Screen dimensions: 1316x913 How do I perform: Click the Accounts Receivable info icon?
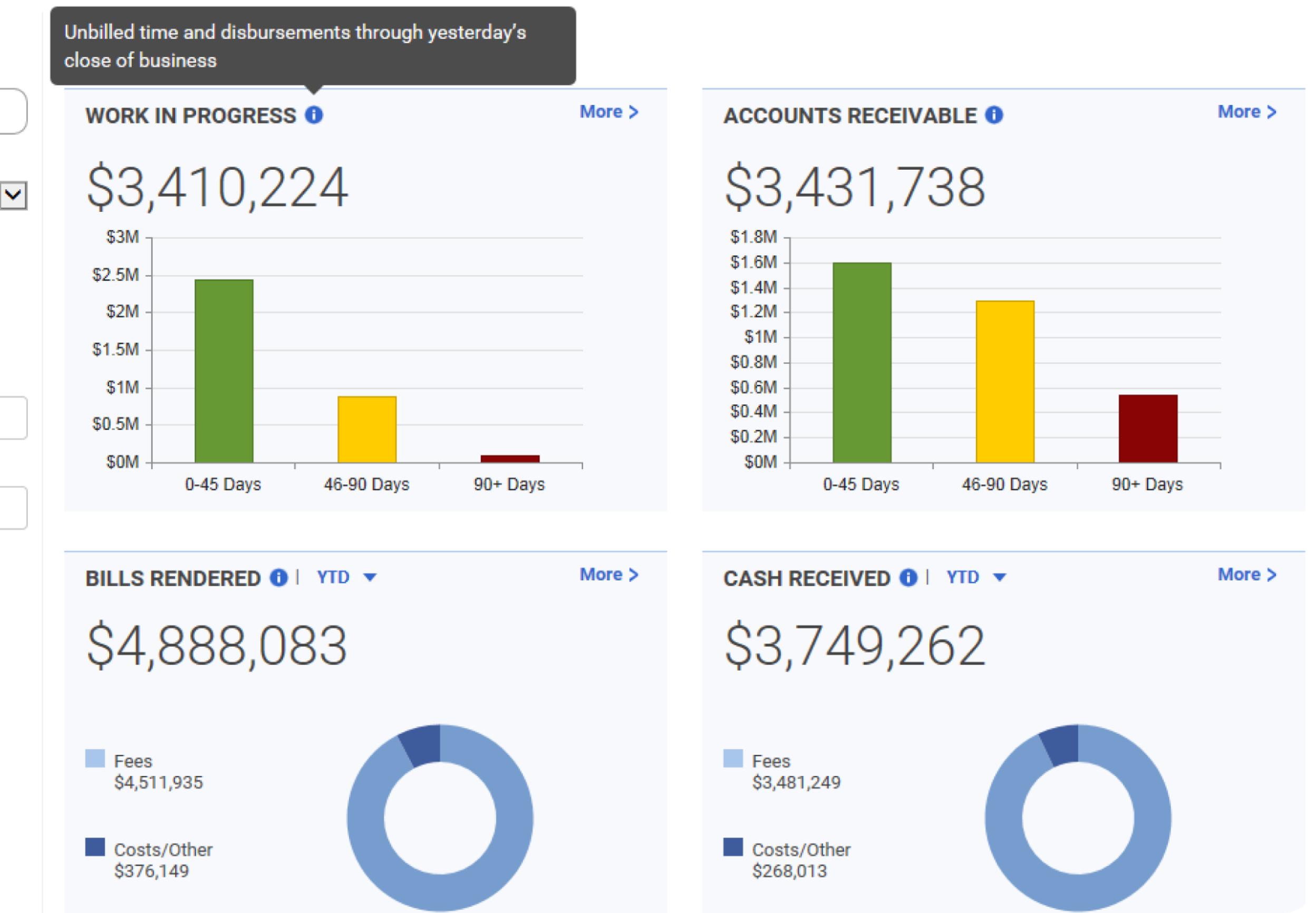click(x=994, y=115)
